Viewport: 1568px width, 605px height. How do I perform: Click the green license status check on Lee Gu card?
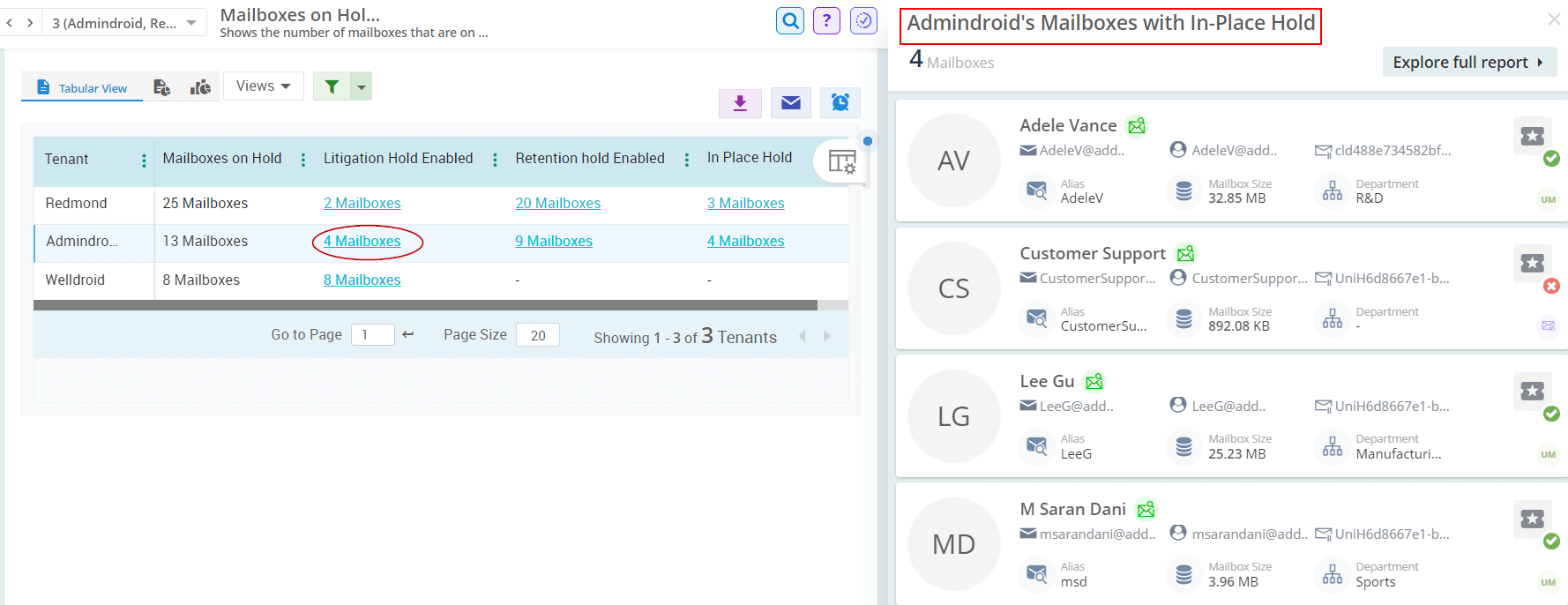click(1551, 414)
